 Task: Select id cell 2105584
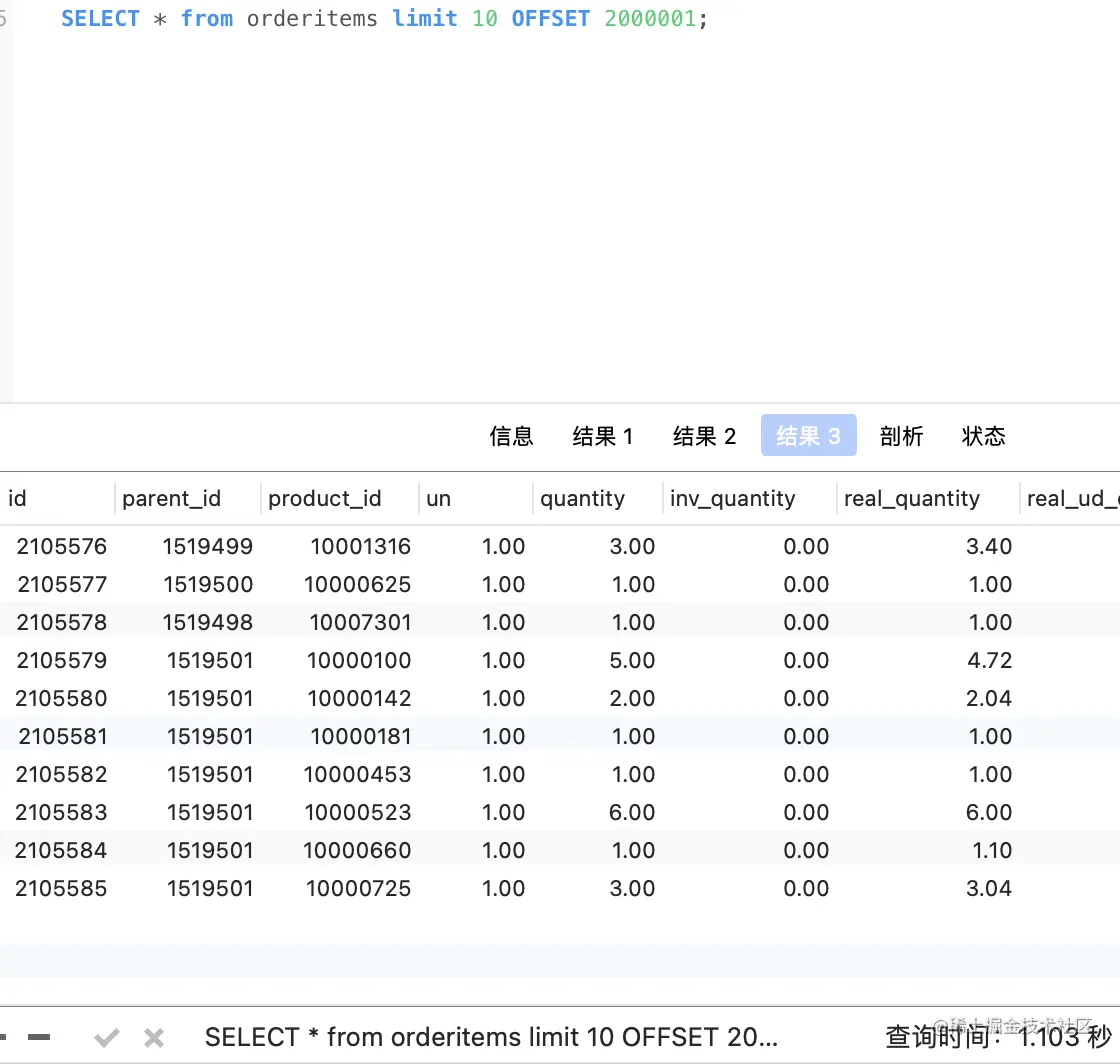point(61,850)
